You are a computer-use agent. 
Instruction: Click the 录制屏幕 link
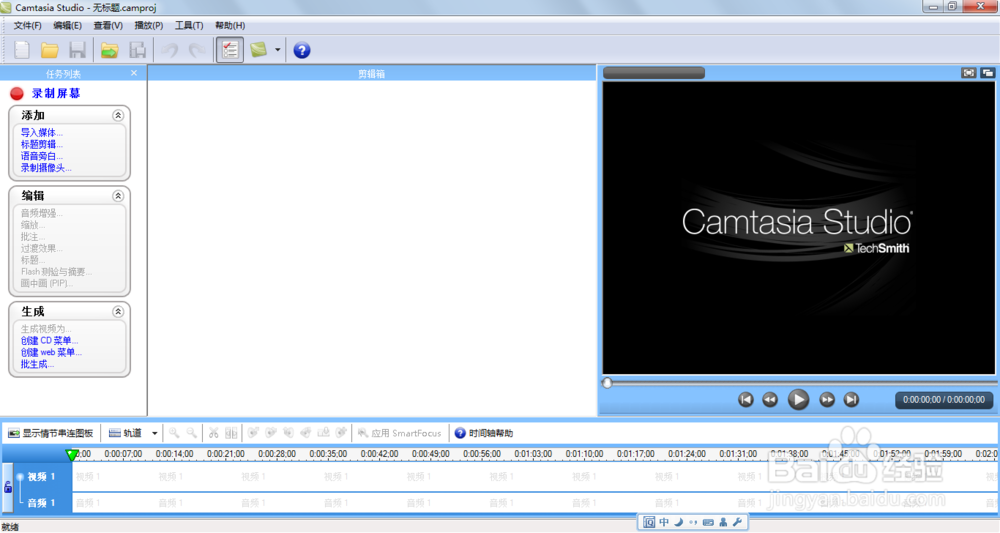56,94
